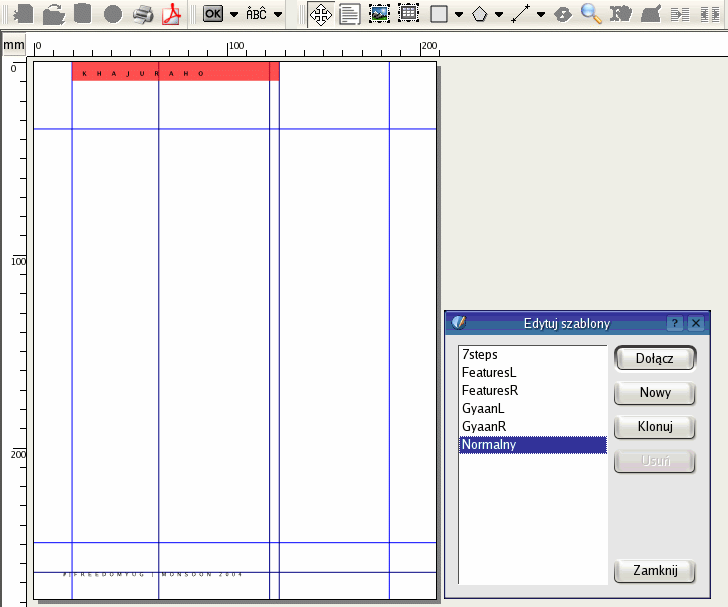Export as PDF using the PDF icon
Screen dimensions: 728x607
[174, 14]
